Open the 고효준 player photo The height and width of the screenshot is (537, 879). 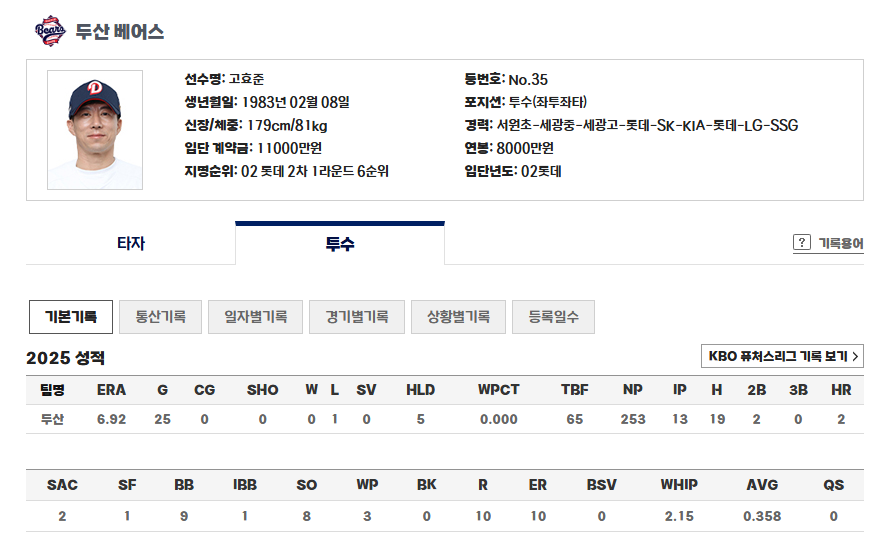tap(95, 129)
